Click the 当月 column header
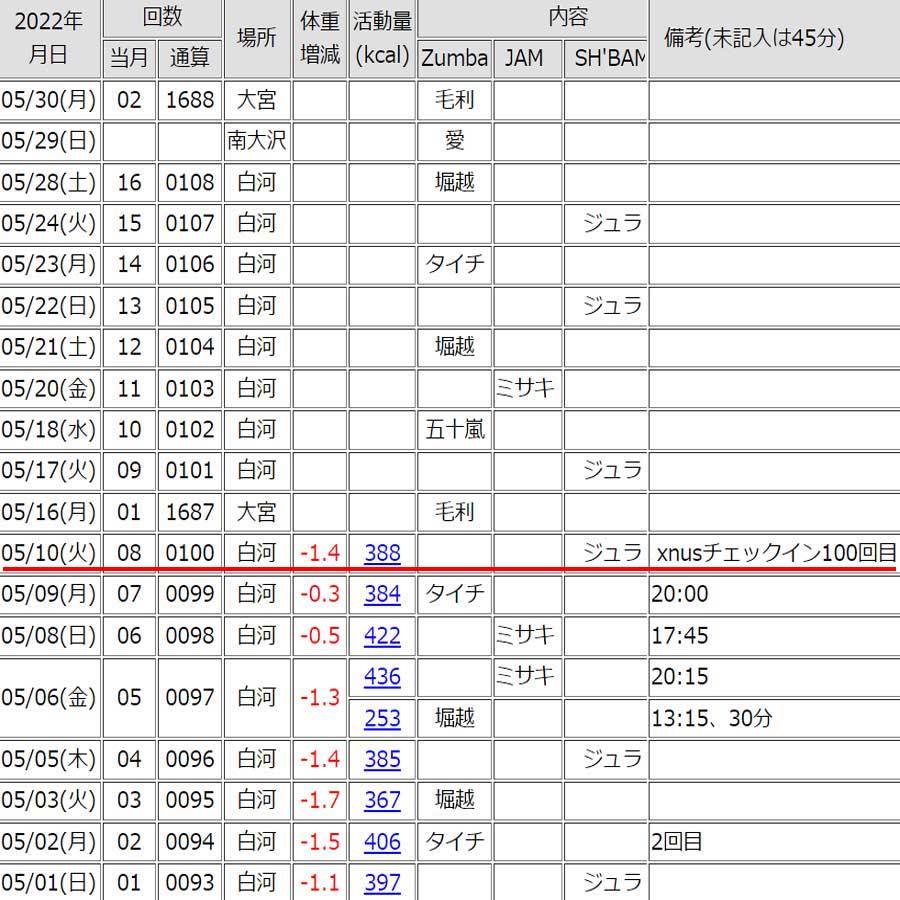Image resolution: width=900 pixels, height=900 pixels. click(129, 58)
